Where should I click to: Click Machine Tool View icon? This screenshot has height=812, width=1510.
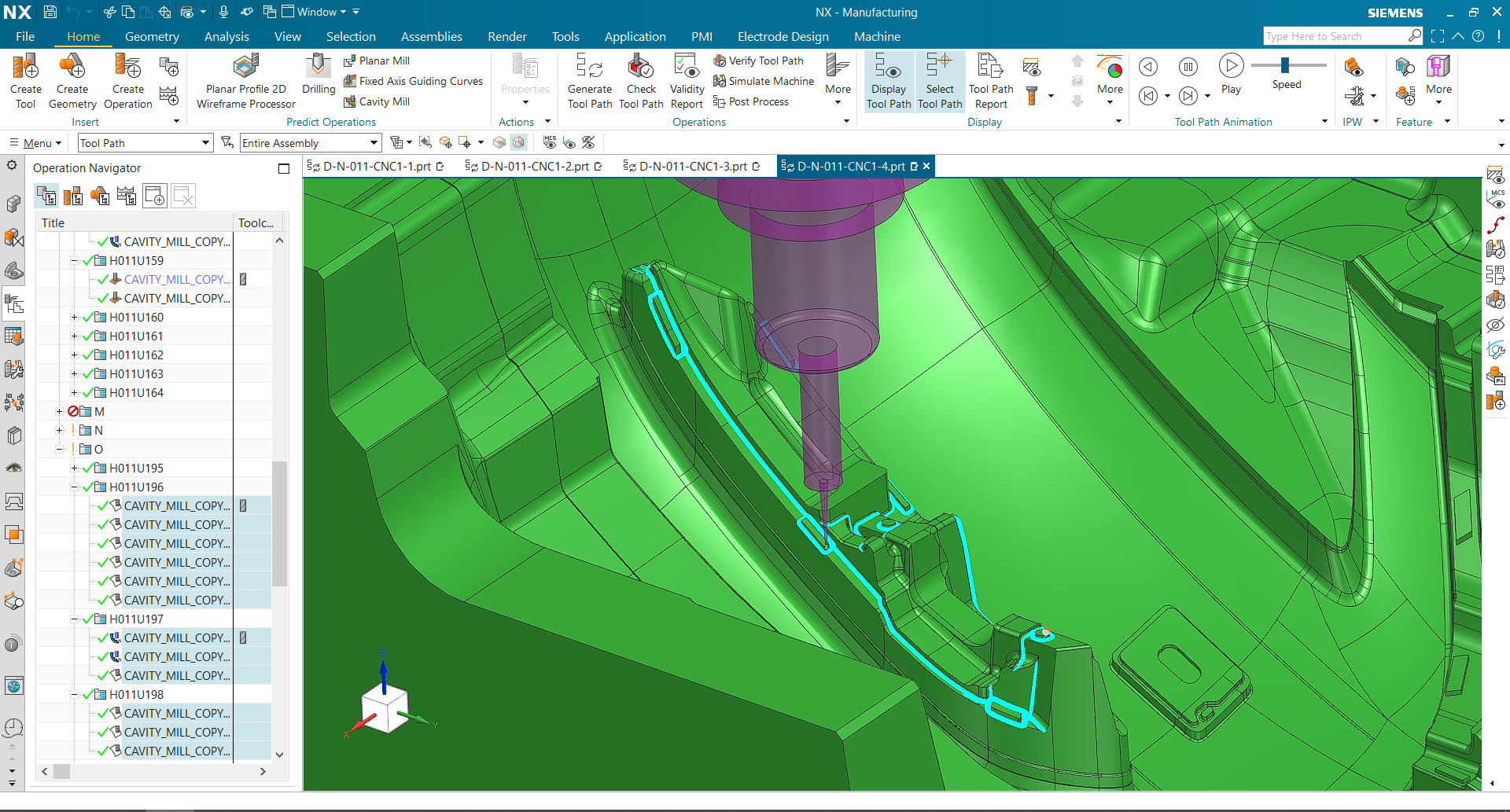point(73,196)
